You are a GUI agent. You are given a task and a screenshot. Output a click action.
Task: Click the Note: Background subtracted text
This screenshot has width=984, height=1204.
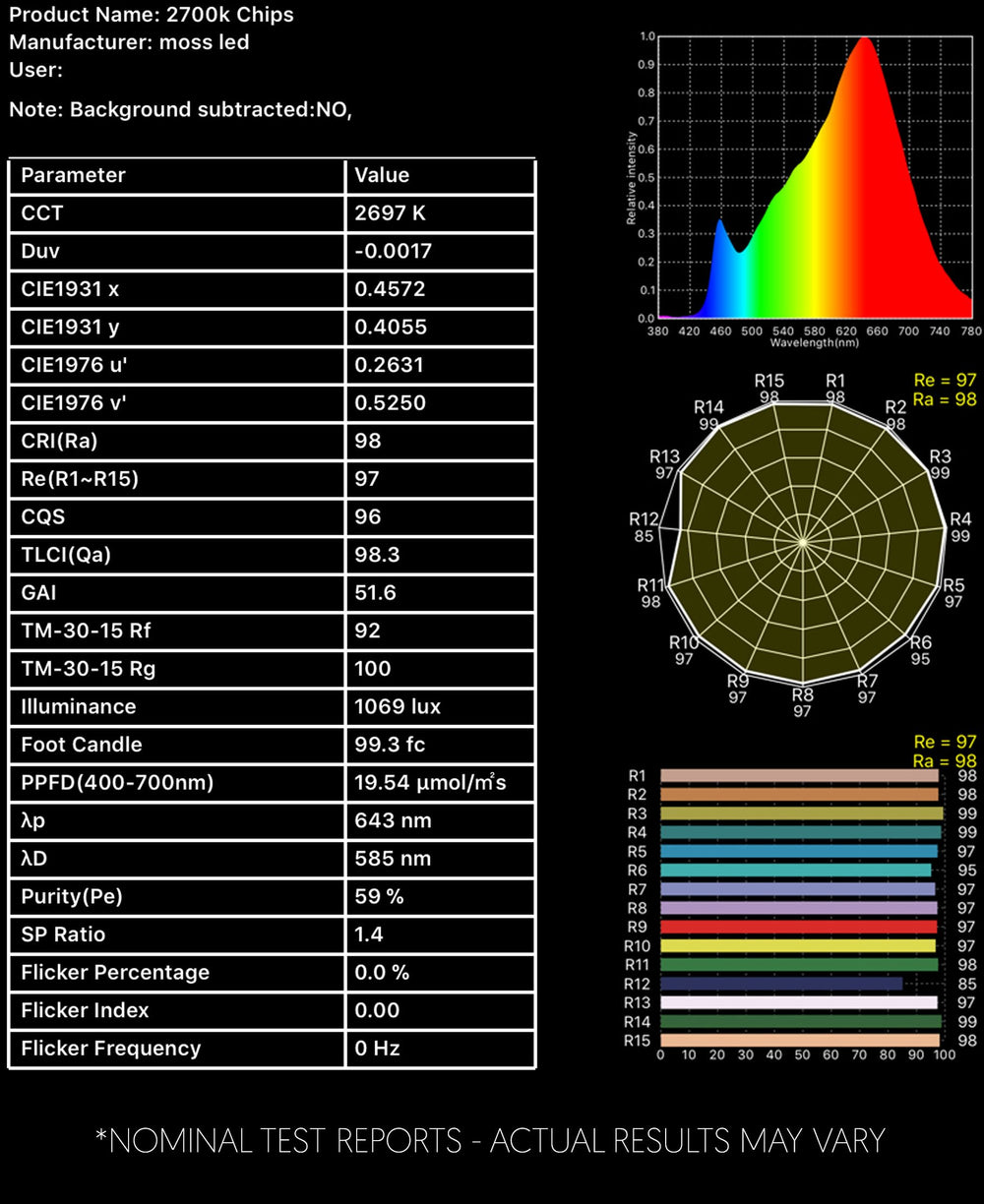tap(184, 110)
